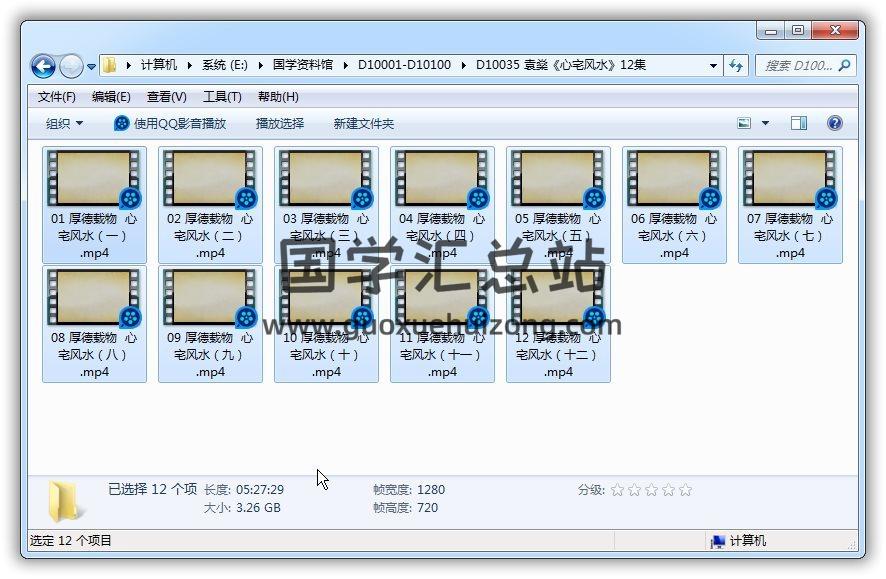Click the 帧宽度: 1280 detail
The image size is (886, 579).
pyautogui.click(x=409, y=490)
